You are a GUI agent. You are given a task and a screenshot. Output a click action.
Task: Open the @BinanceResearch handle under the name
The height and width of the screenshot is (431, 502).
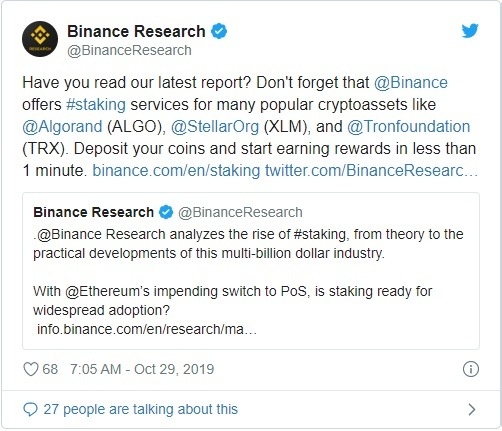pyautogui.click(x=129, y=50)
